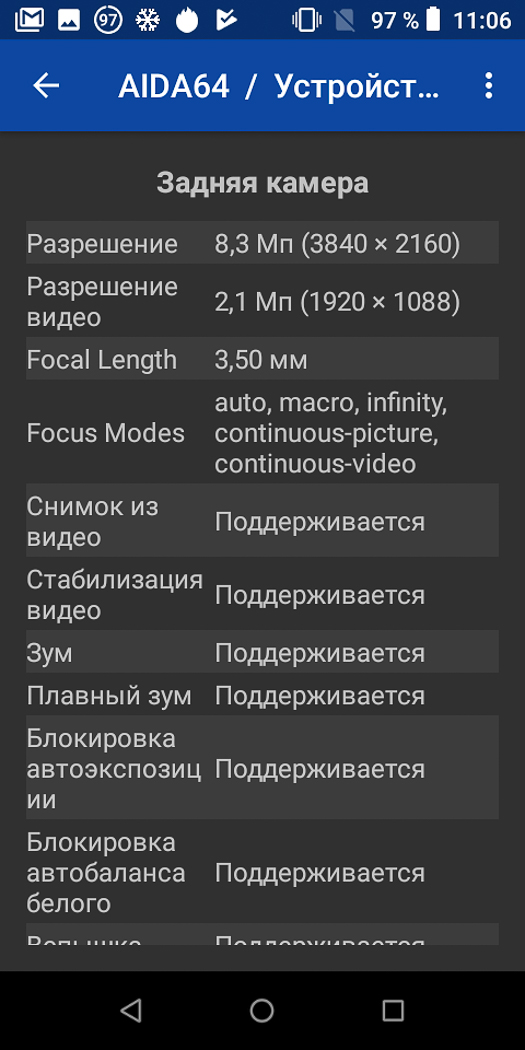This screenshot has height=1050, width=525.
Task: Tap the battery icon in status bar
Action: pyautogui.click(x=434, y=19)
